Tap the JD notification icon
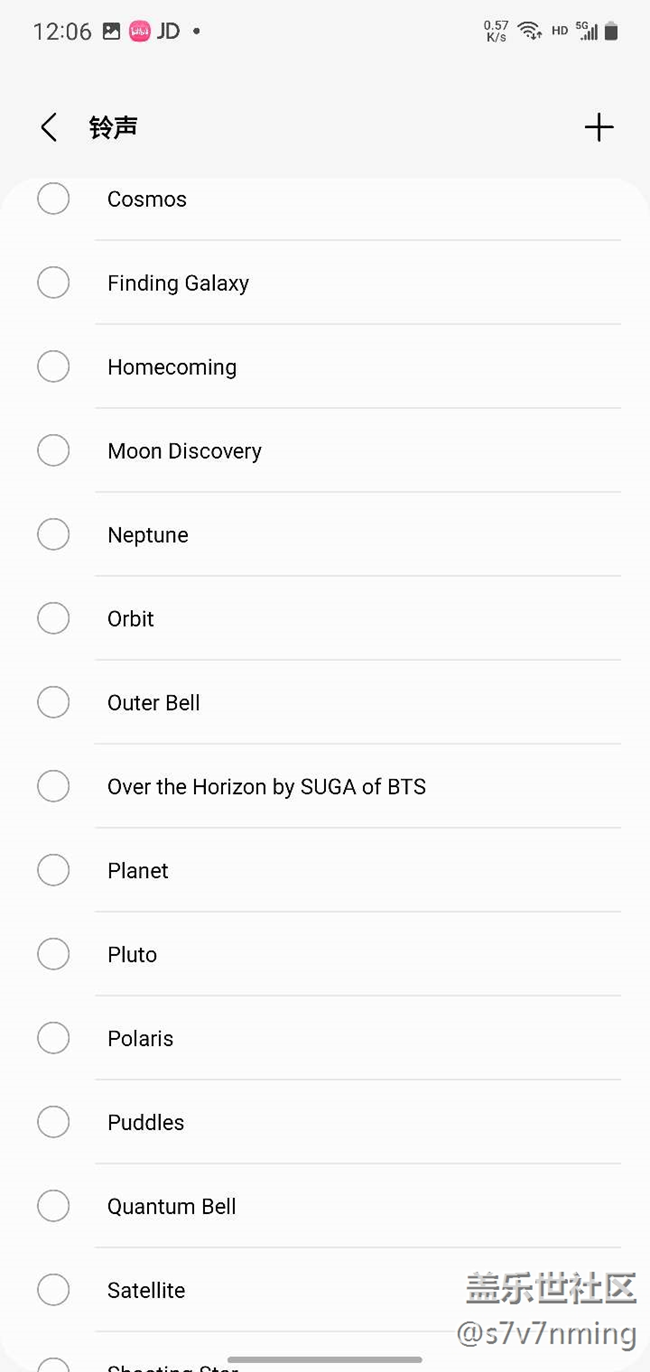 169,31
